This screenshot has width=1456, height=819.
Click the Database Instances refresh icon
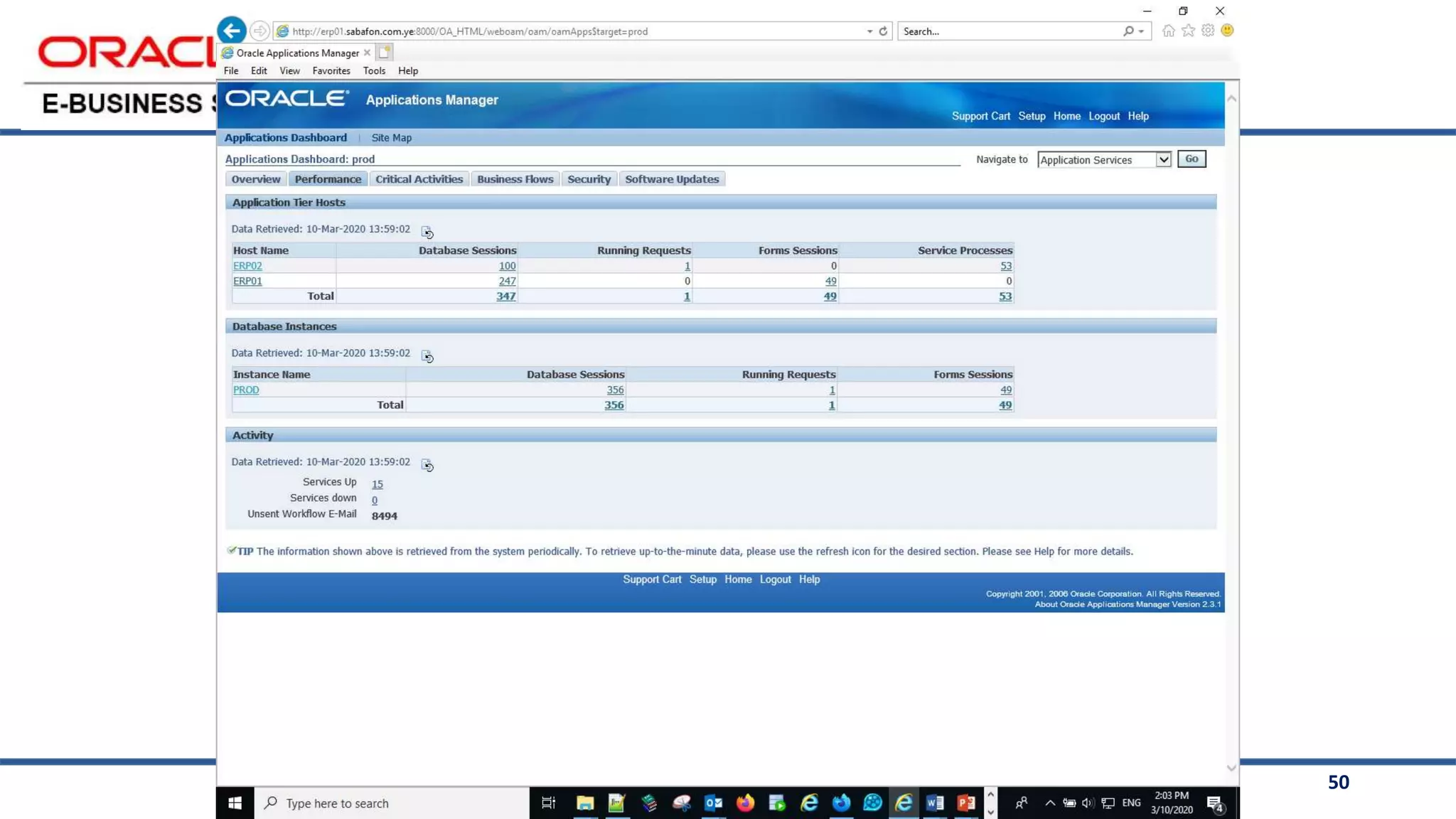point(427,356)
